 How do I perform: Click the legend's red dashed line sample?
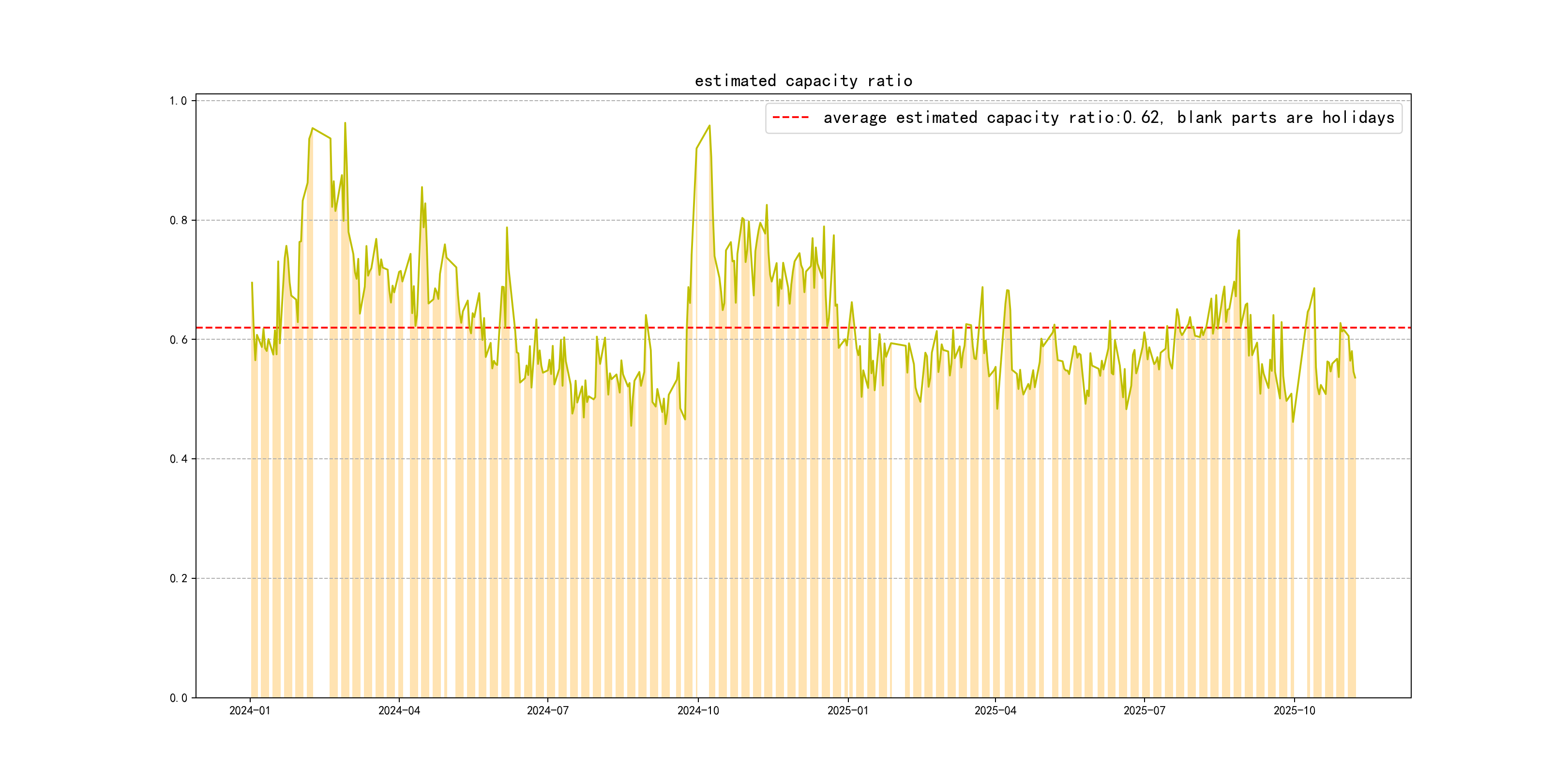790,118
